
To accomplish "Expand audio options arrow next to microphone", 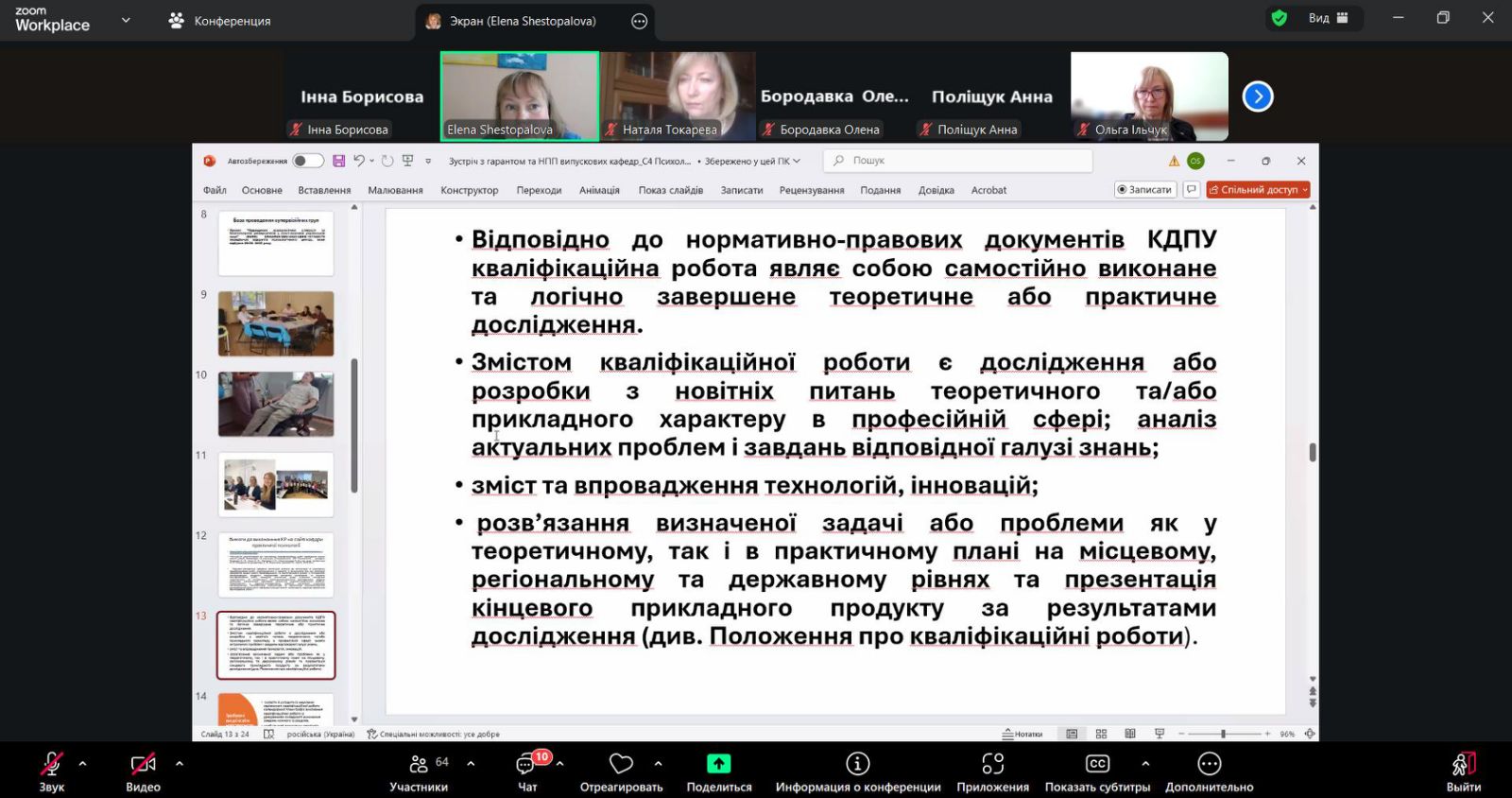I will [83, 763].
